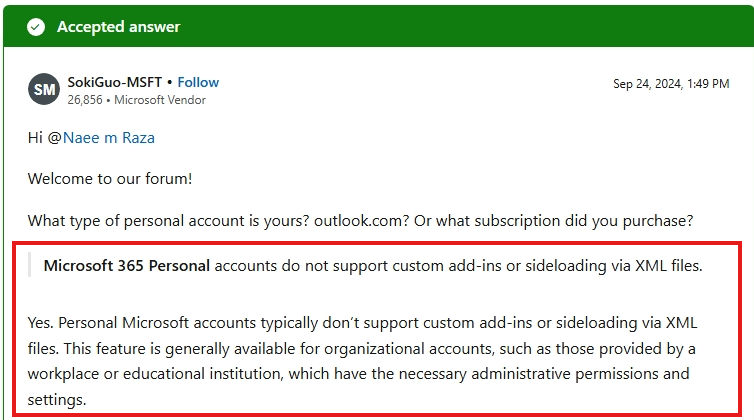
Task: Click the gray blockquote bar beside the quote
Action: pyautogui.click(x=30, y=266)
